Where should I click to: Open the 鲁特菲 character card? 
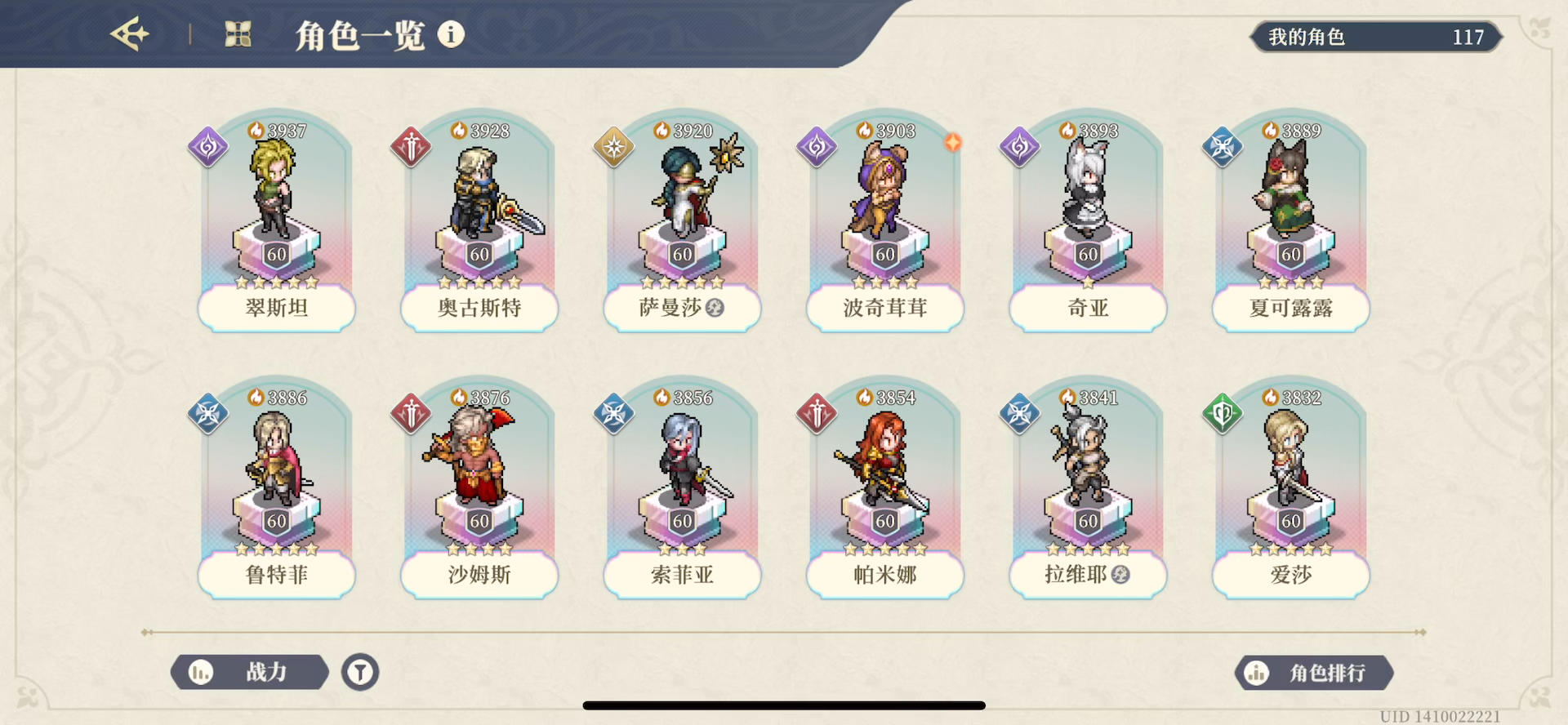tap(277, 489)
